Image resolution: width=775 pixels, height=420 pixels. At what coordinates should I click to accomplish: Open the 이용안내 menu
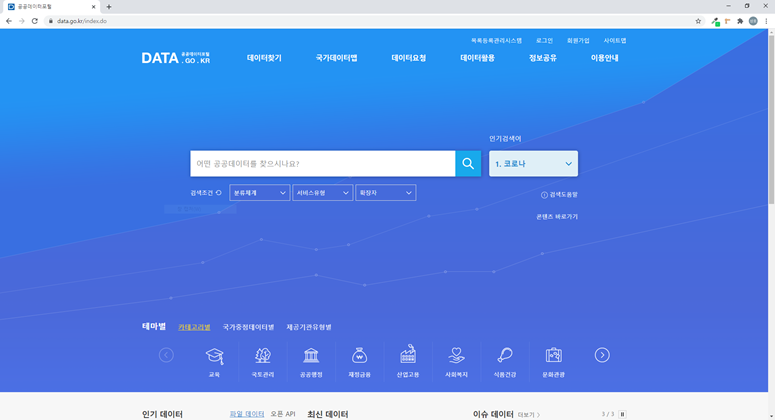click(x=604, y=58)
